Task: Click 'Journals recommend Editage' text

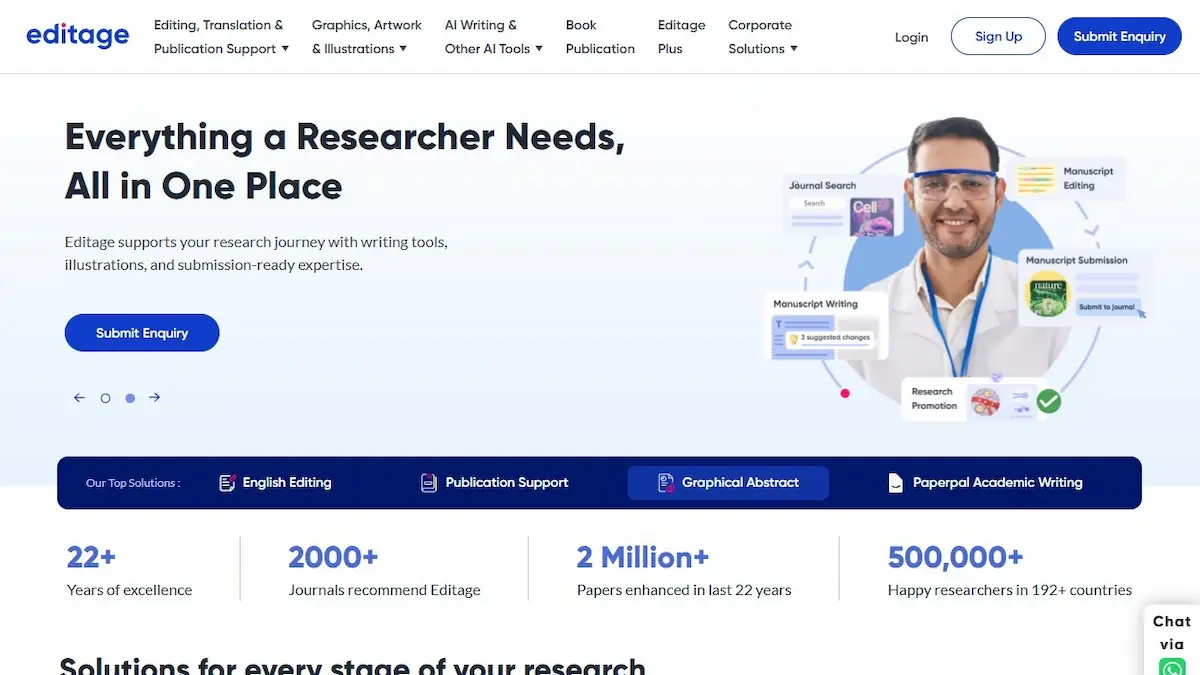Action: [x=384, y=590]
